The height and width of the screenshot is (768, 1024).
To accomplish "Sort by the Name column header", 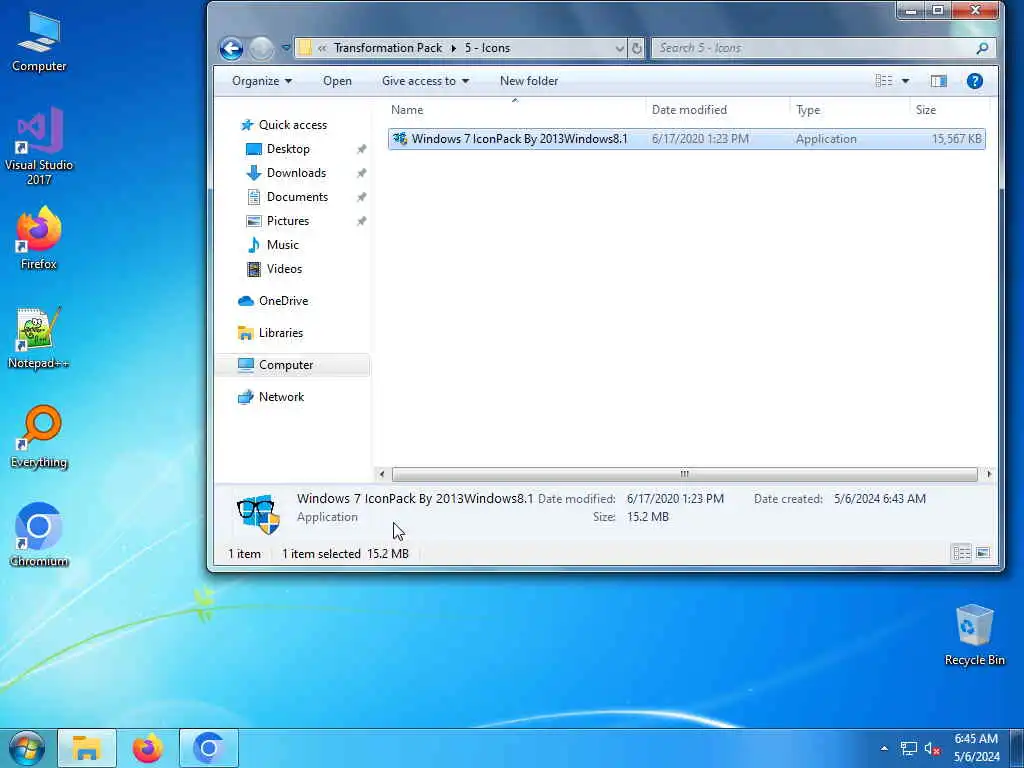I will pyautogui.click(x=407, y=110).
